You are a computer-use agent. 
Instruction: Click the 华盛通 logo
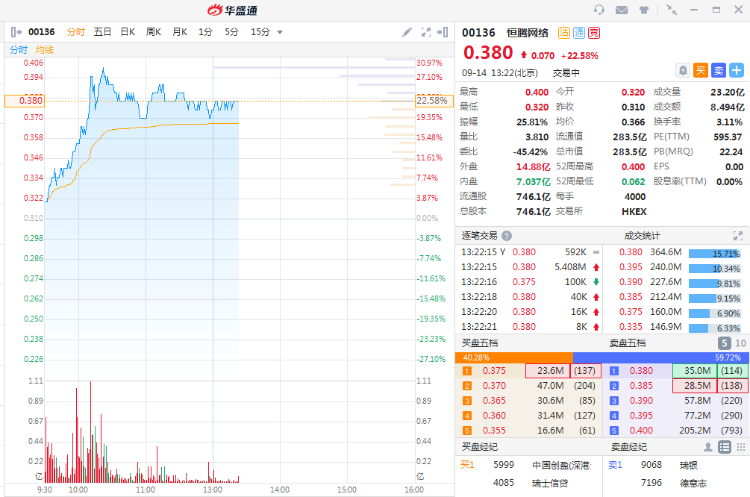[x=232, y=10]
